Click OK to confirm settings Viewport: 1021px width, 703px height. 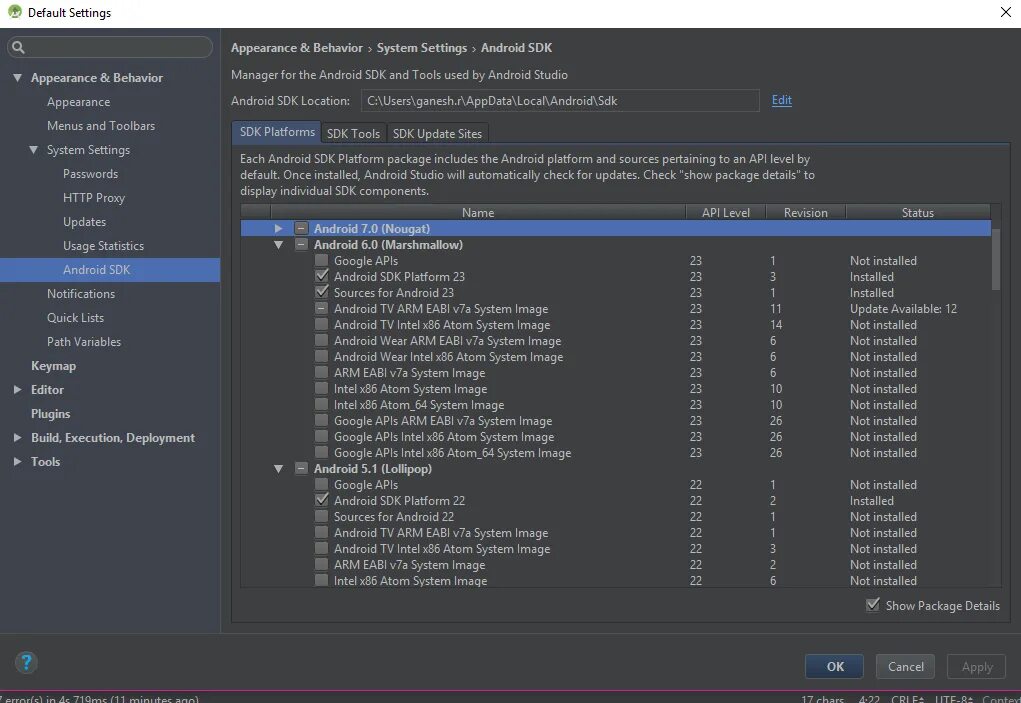tap(835, 667)
